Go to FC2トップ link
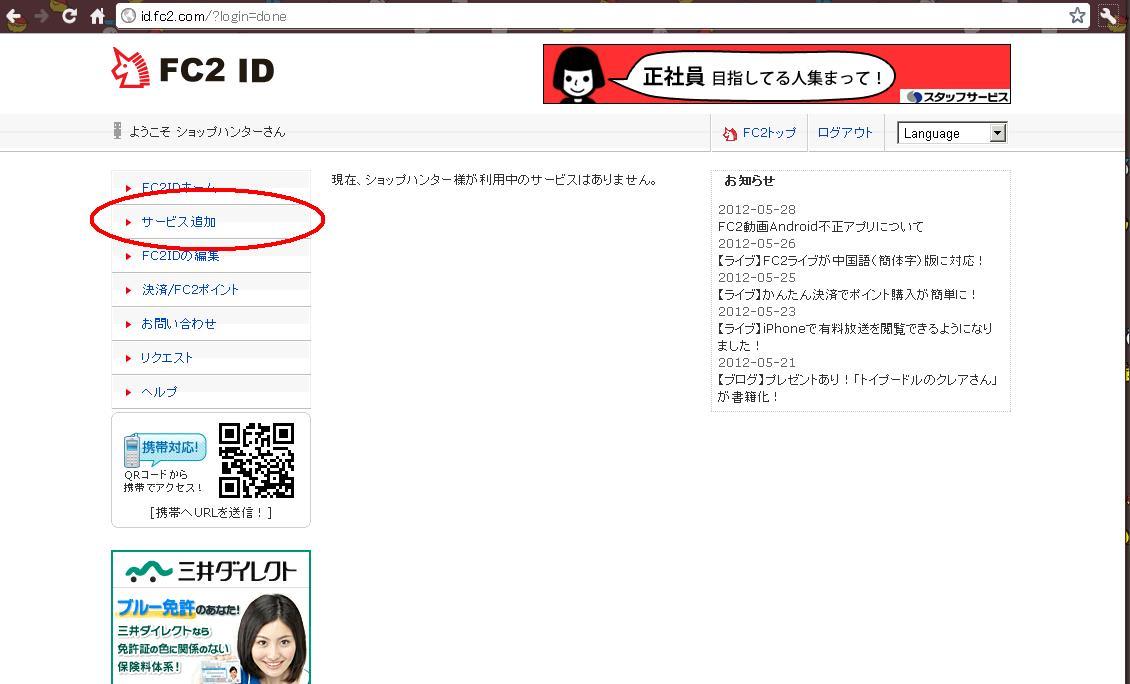The width and height of the screenshot is (1130, 684). 768,133
